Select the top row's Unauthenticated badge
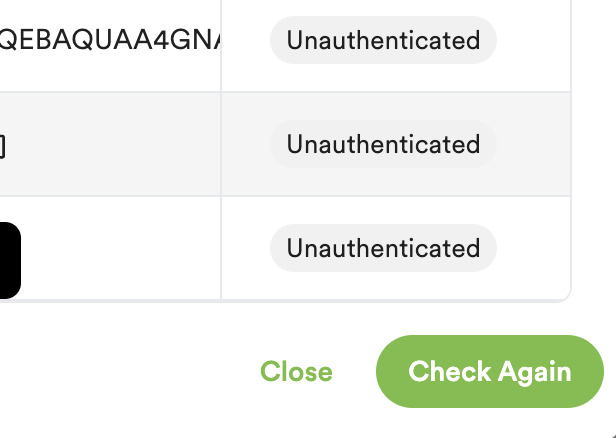Screen dimensions: 616x438 [x=383, y=40]
